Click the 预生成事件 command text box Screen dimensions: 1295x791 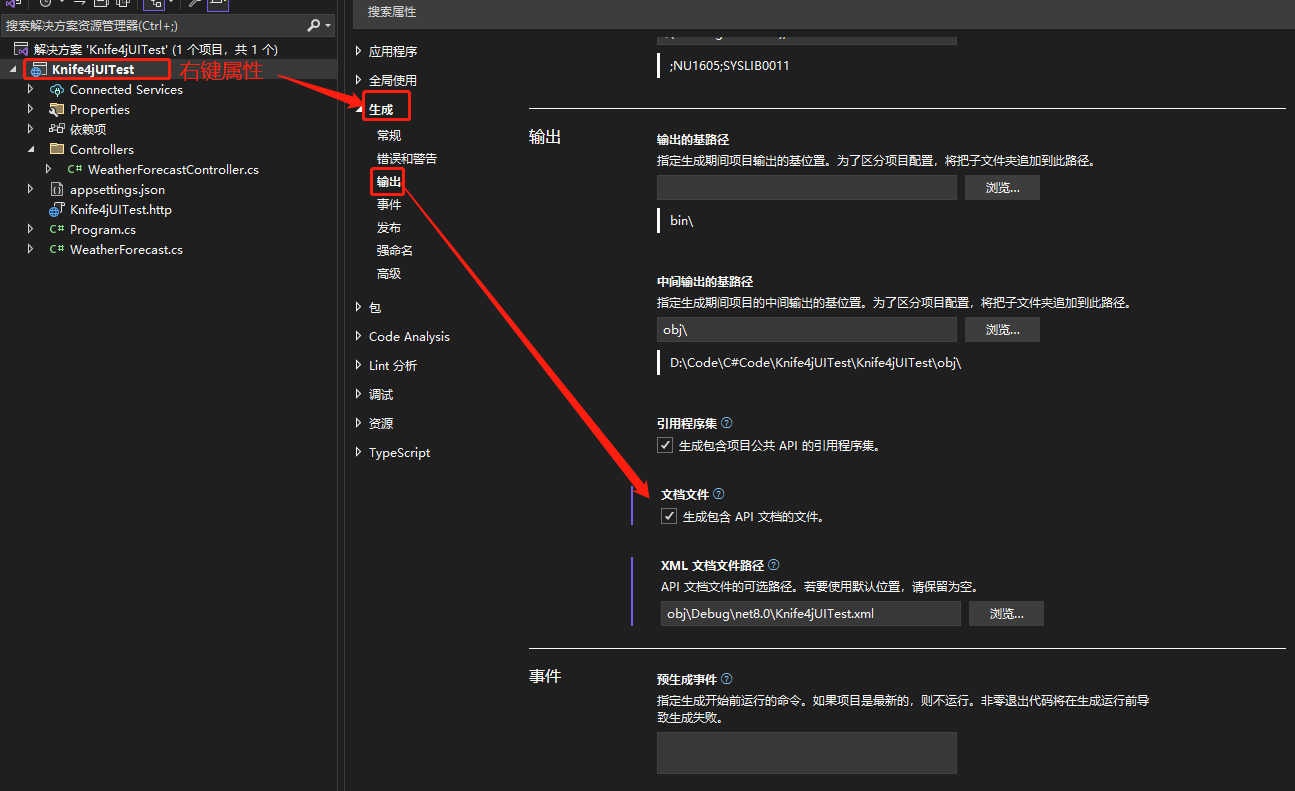(807, 753)
